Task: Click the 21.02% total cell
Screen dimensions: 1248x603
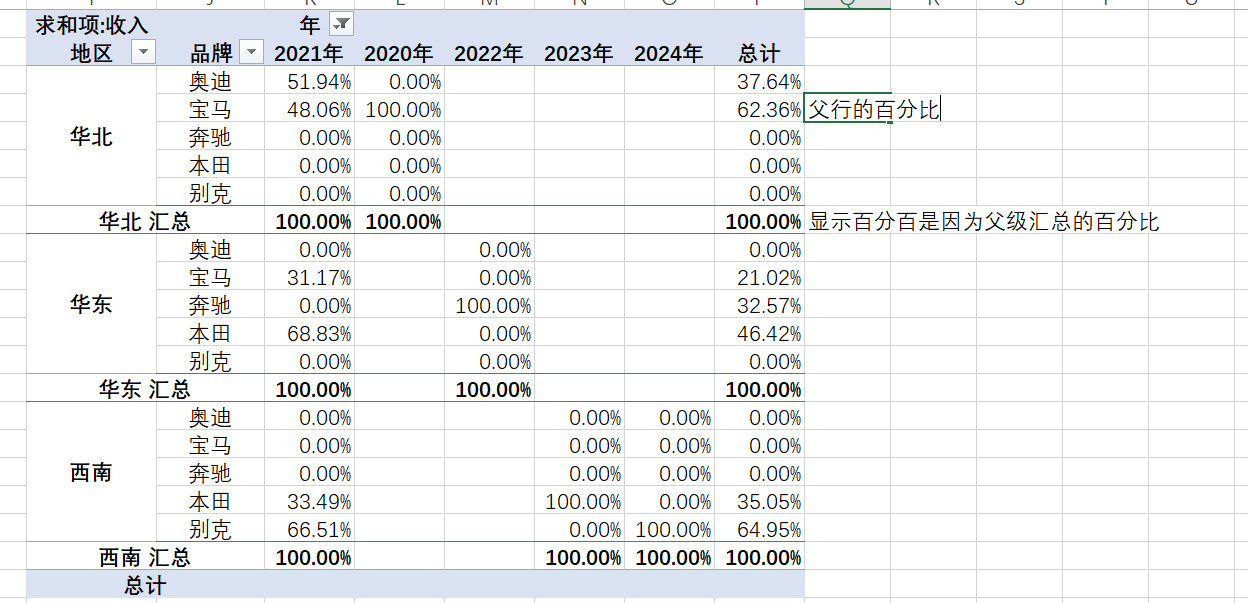Action: click(x=759, y=277)
